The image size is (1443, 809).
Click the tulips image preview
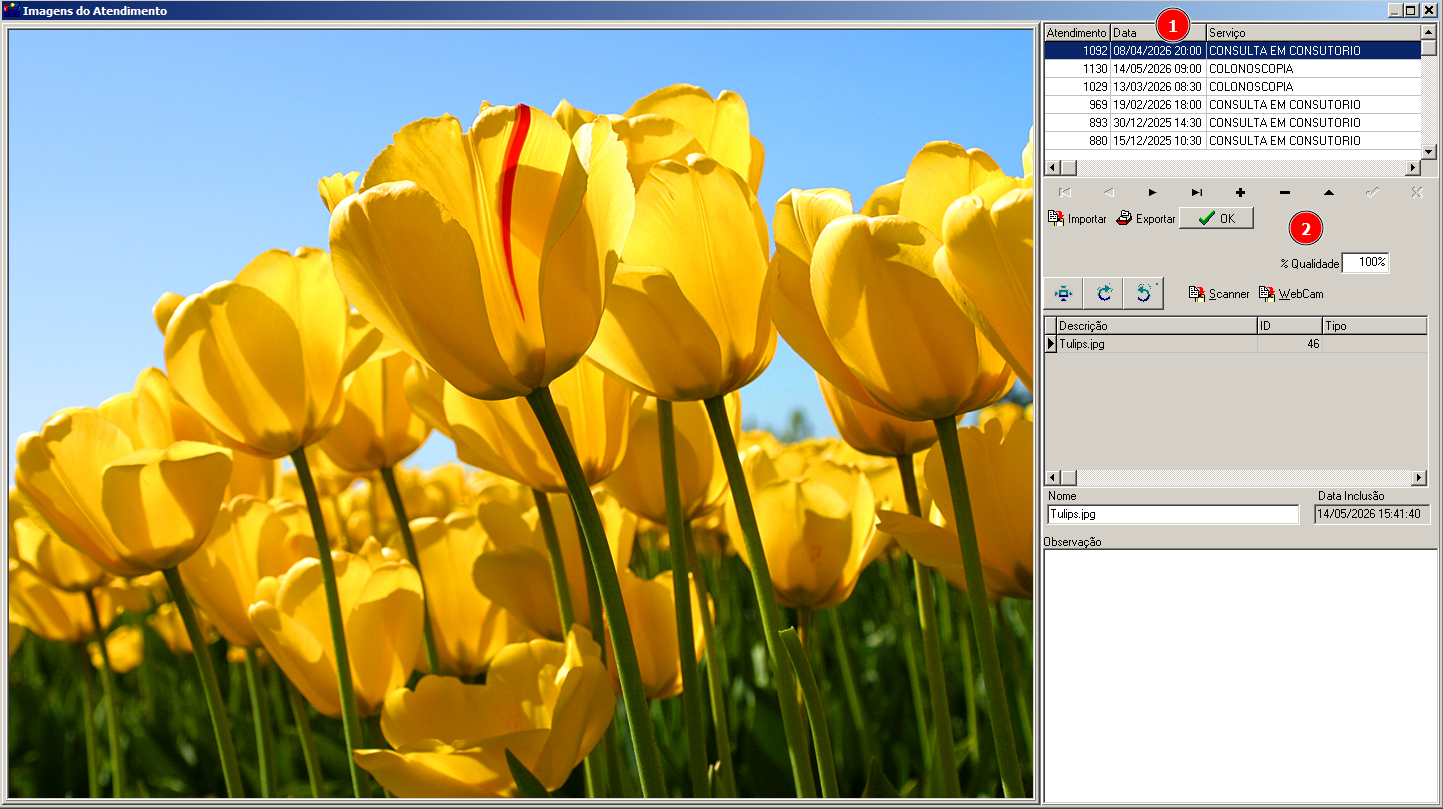click(521, 414)
